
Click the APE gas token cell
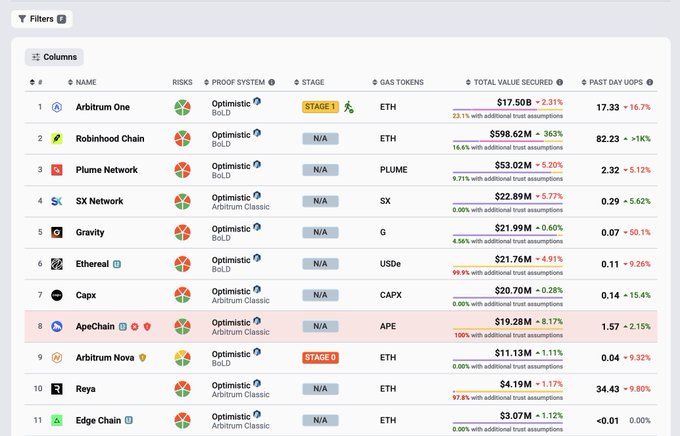click(388, 326)
